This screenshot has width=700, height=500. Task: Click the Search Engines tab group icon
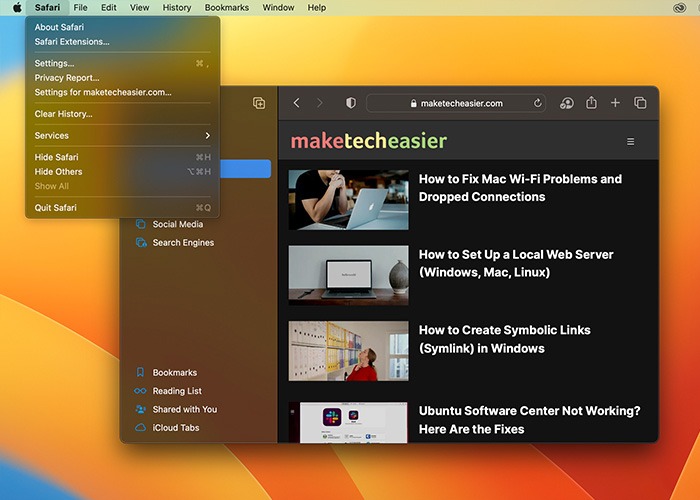point(141,242)
